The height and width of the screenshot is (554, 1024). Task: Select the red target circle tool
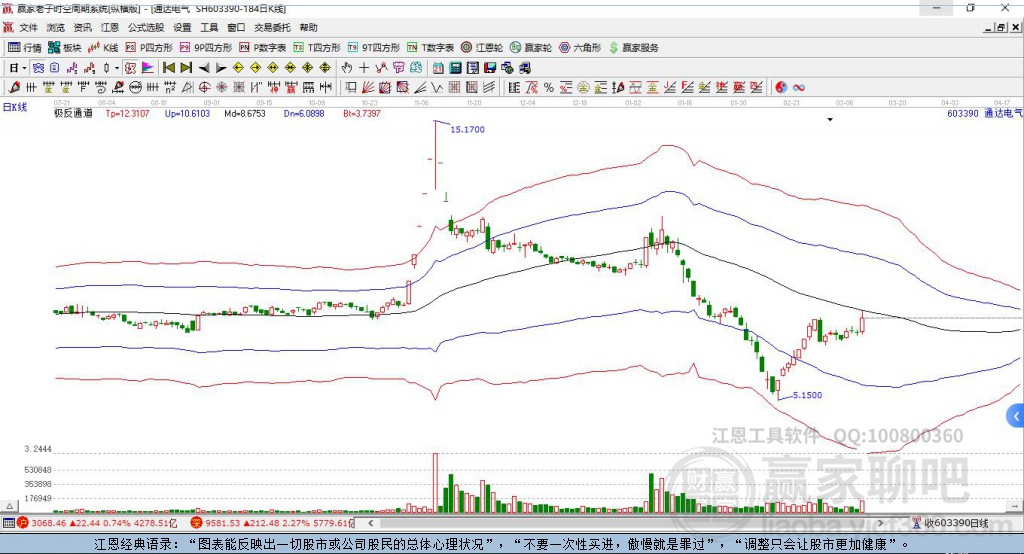click(x=204, y=88)
